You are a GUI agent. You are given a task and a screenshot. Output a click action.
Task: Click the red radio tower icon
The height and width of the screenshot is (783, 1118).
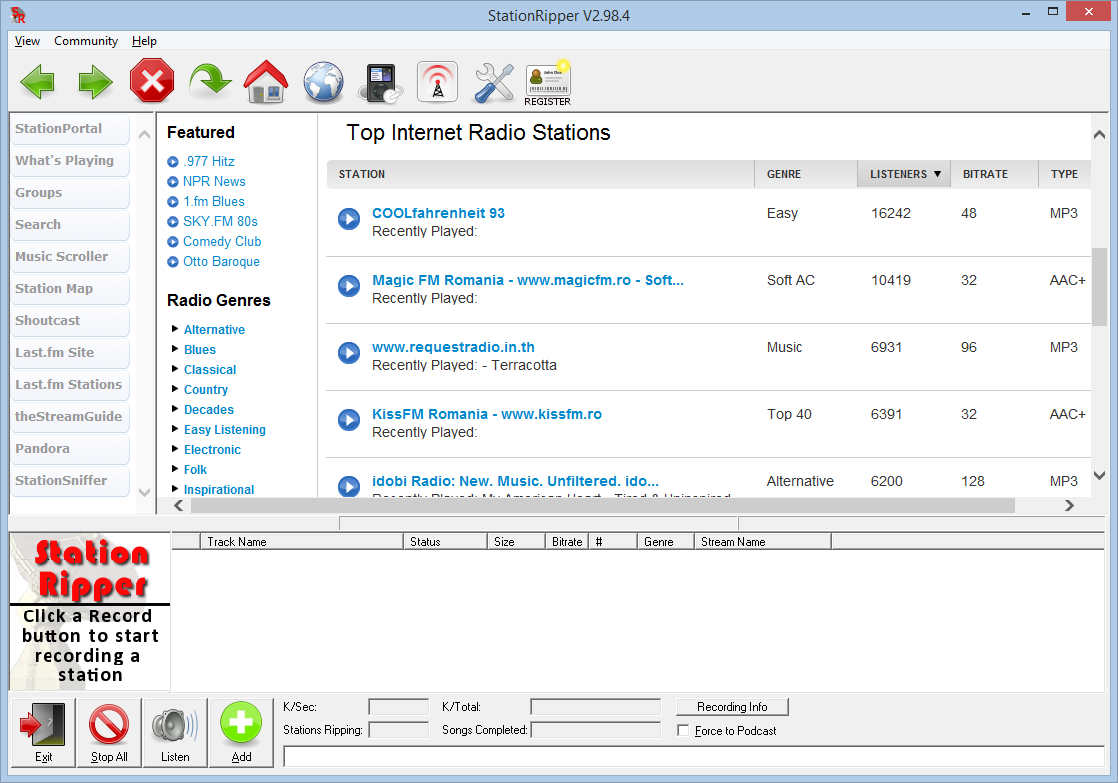pyautogui.click(x=437, y=82)
